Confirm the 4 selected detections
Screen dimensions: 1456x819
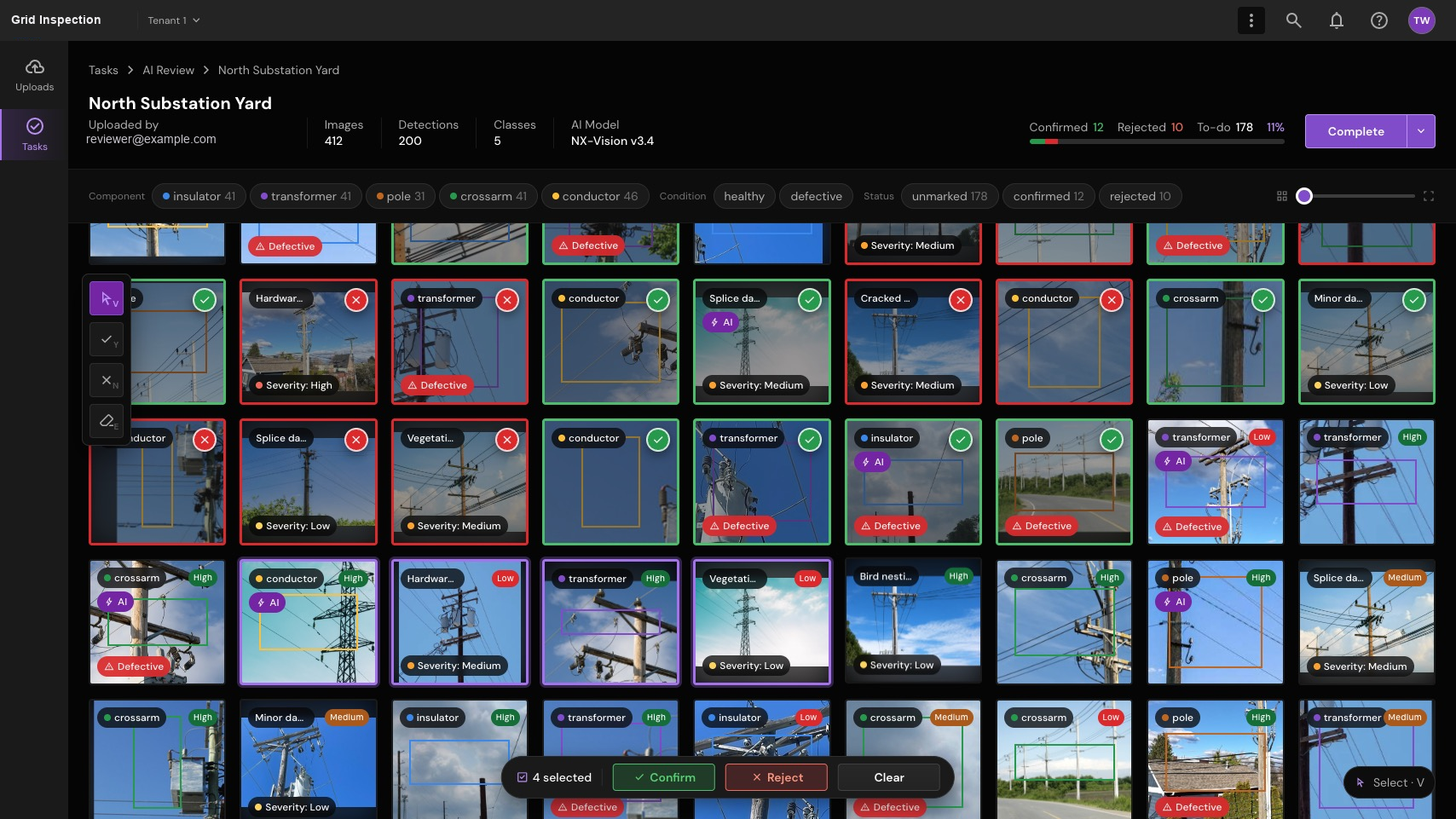point(664,777)
